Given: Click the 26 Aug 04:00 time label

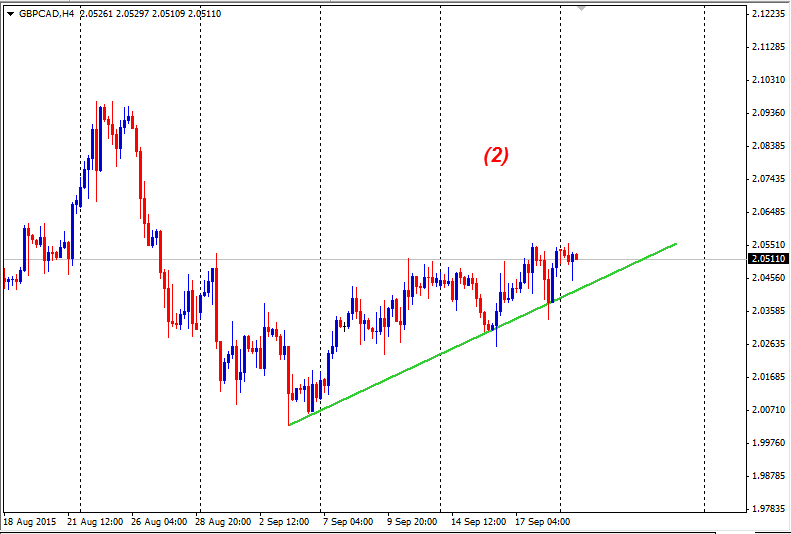Looking at the screenshot, I should click(x=159, y=521).
